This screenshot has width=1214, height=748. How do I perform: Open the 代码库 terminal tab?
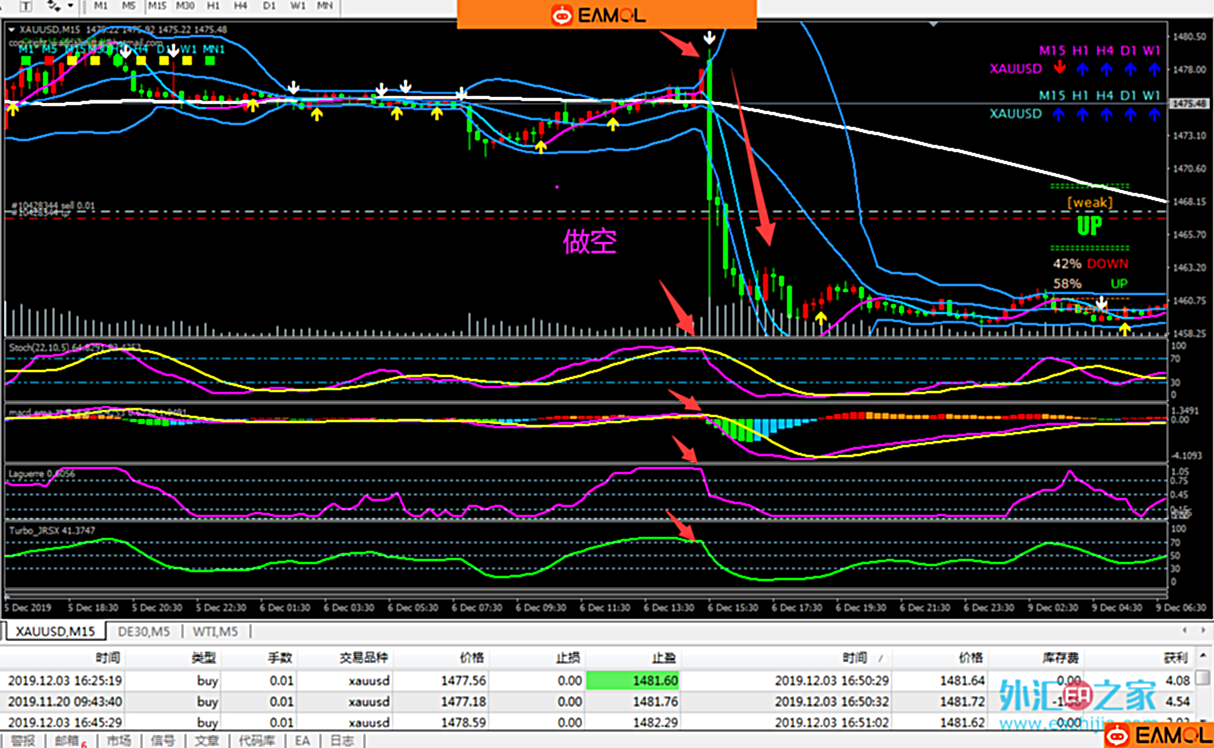point(256,741)
